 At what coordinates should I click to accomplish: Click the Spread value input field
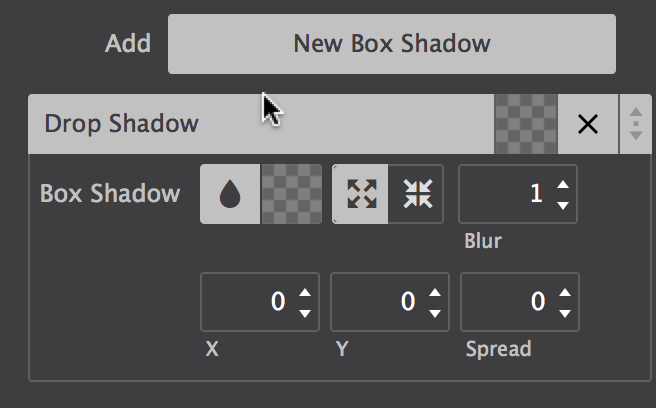tap(506, 301)
